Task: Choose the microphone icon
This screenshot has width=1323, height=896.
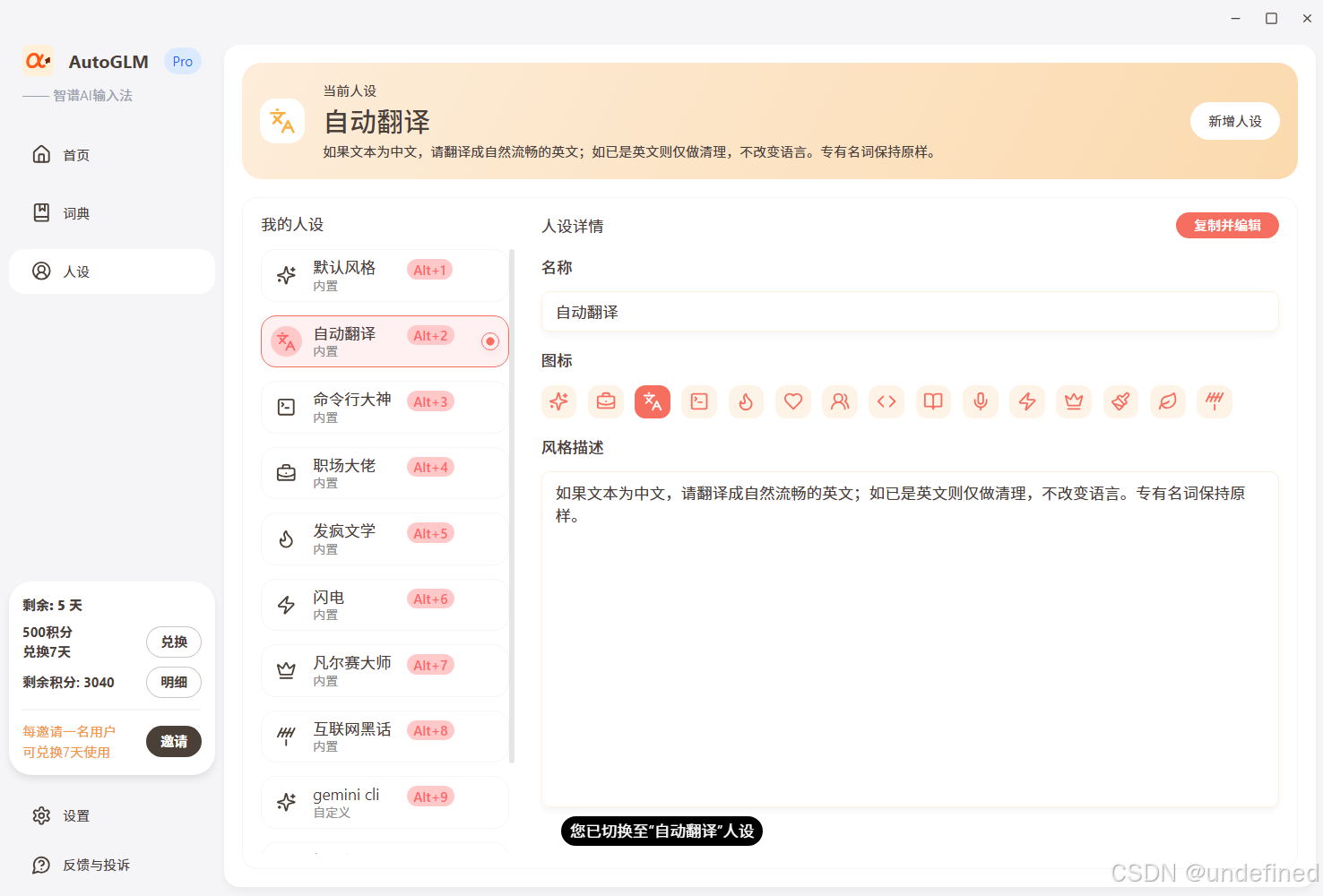Action: coord(981,401)
